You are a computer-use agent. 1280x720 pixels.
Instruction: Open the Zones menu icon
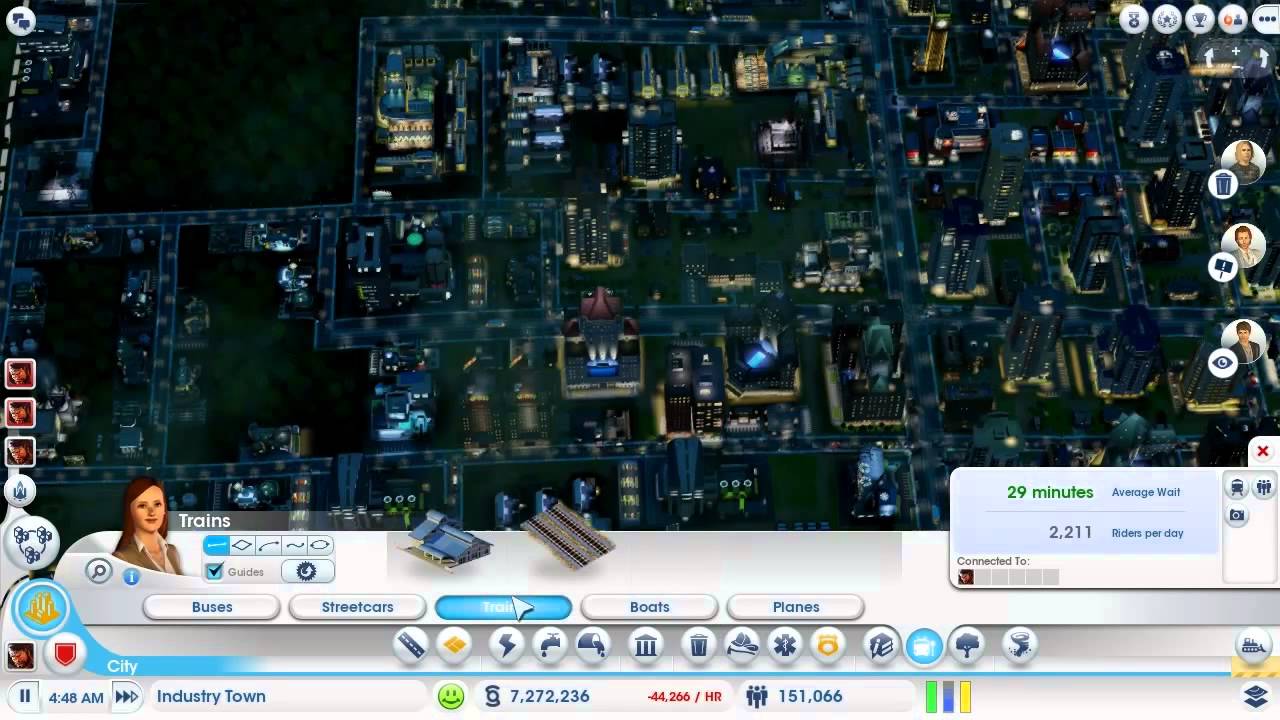pyautogui.click(x=455, y=646)
